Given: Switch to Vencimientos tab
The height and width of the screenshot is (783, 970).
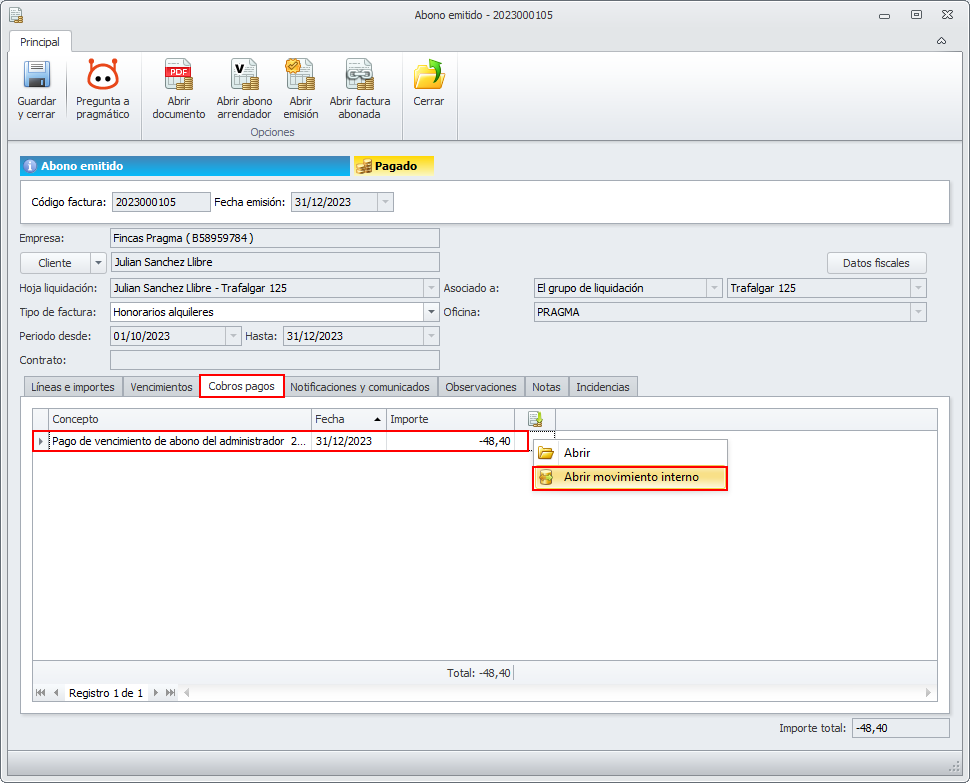Looking at the screenshot, I should pos(161,387).
